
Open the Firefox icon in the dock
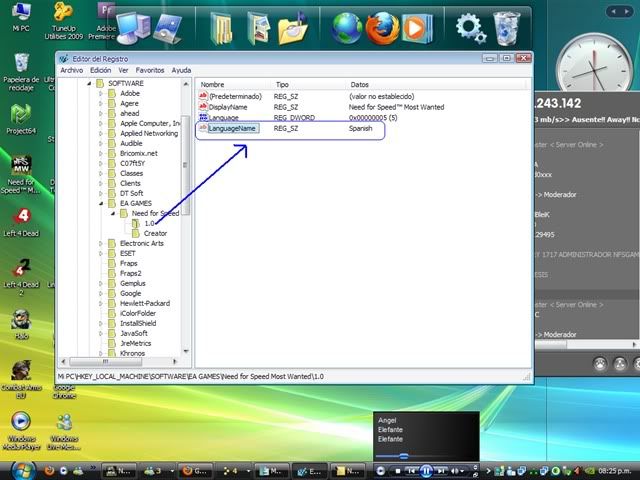coord(382,29)
